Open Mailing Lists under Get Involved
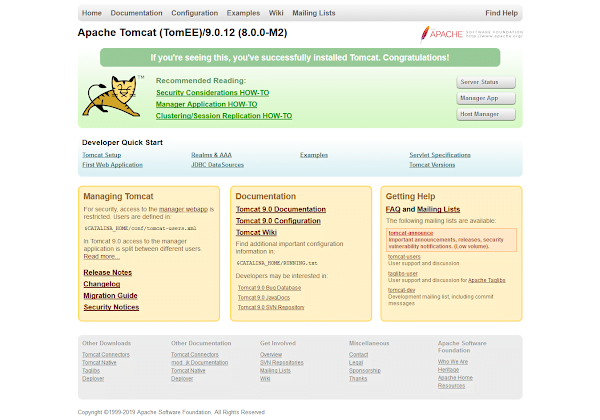The width and height of the screenshot is (600, 420). click(275, 371)
